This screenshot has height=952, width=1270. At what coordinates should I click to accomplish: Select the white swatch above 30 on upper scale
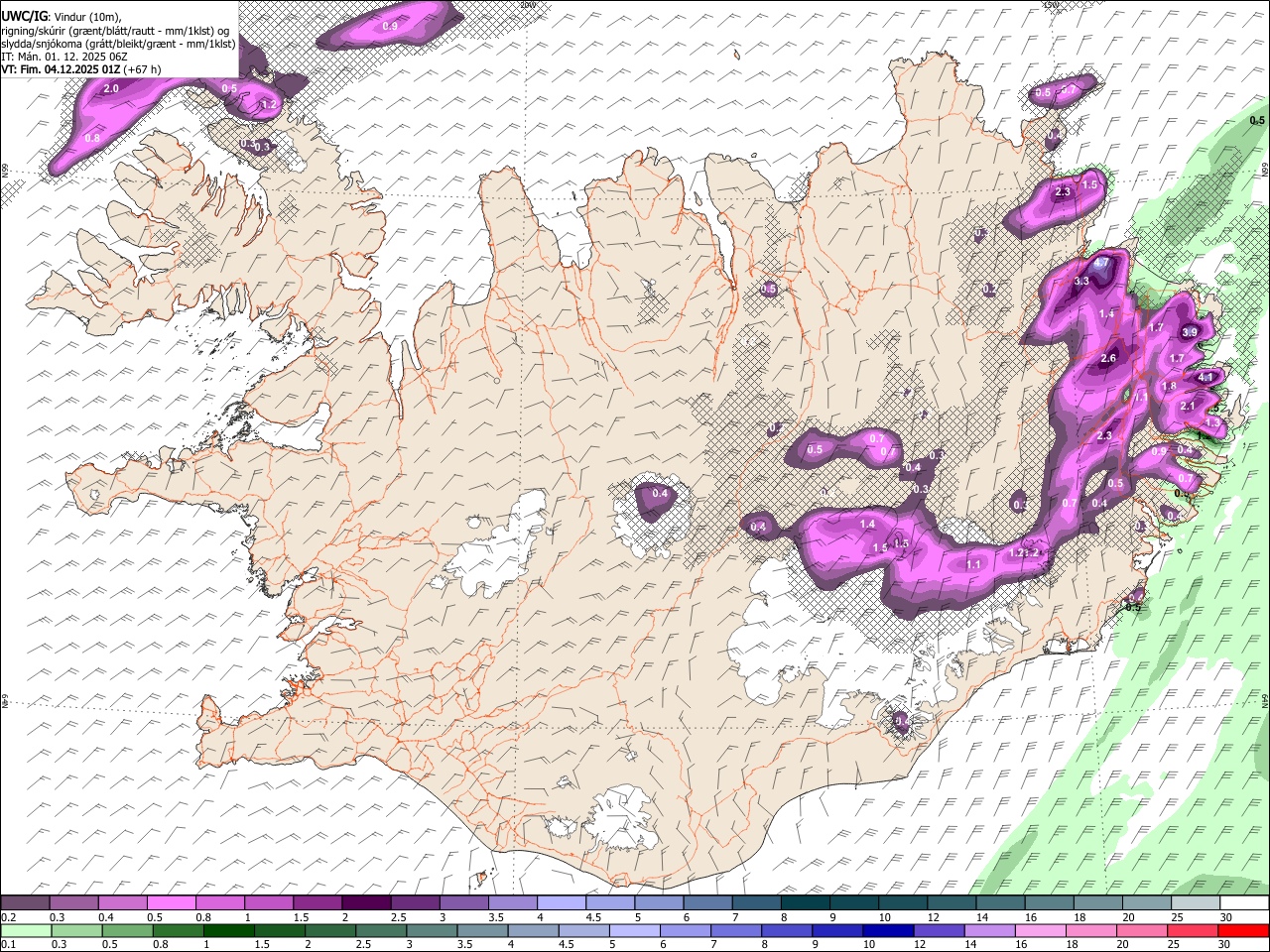pos(1243,903)
